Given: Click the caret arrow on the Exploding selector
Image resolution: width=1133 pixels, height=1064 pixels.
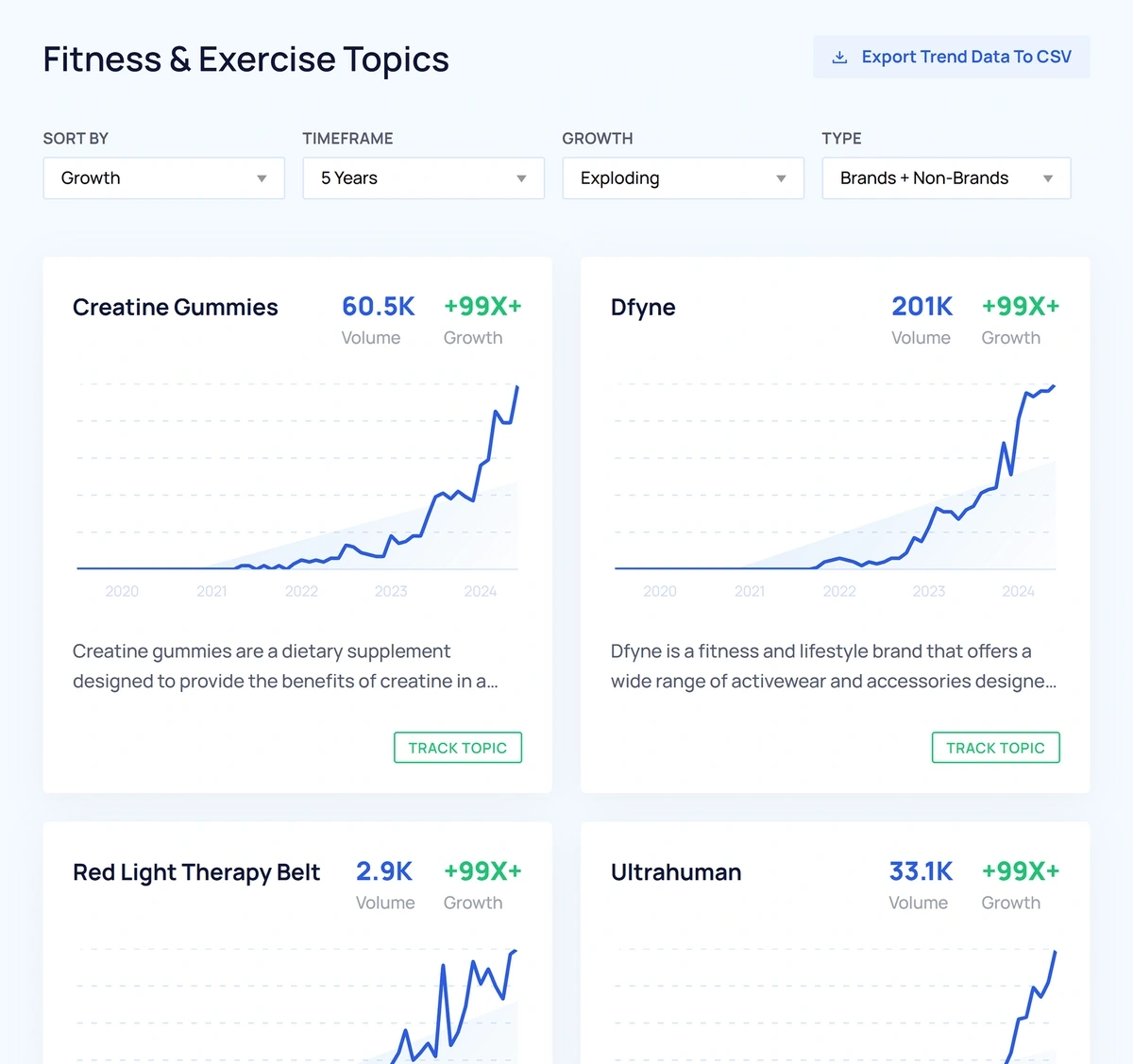Looking at the screenshot, I should [781, 178].
